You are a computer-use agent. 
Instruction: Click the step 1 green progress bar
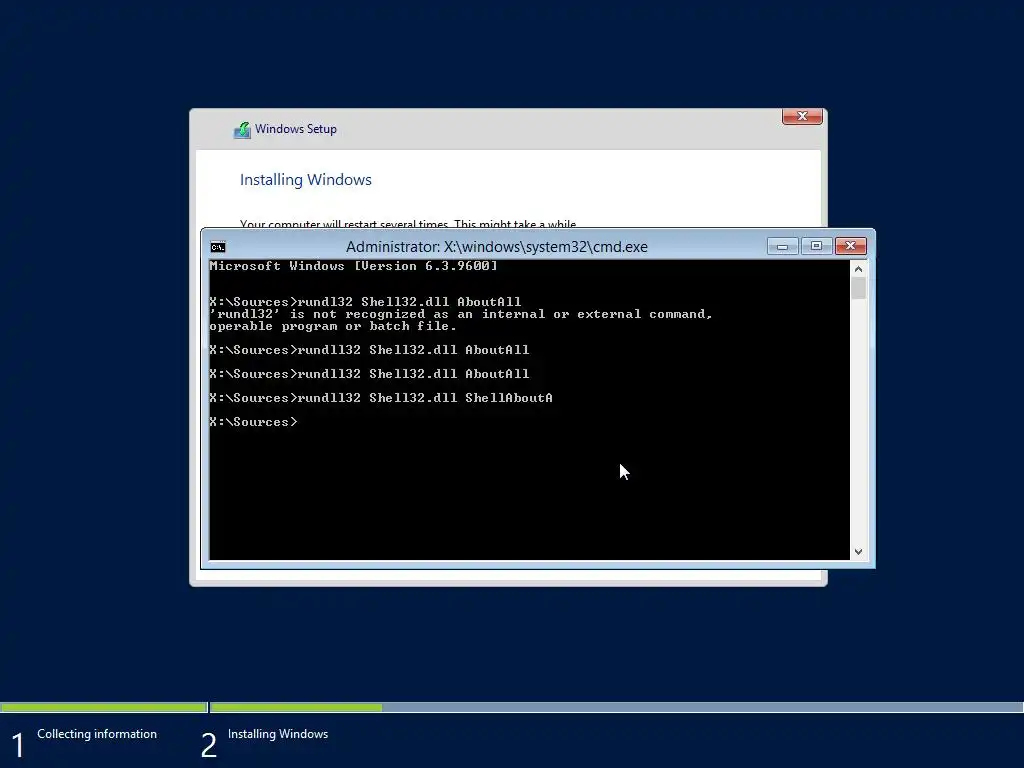pos(103,707)
